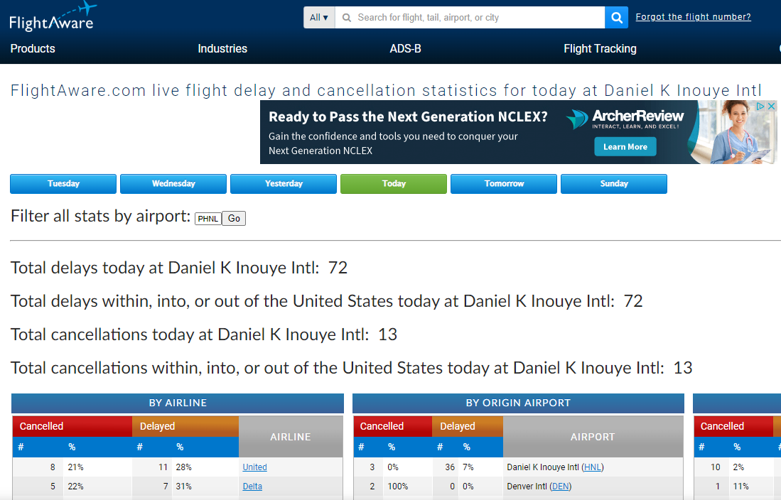Open the Delta airline link
Screen dimensions: 781x500
pyautogui.click(x=252, y=487)
